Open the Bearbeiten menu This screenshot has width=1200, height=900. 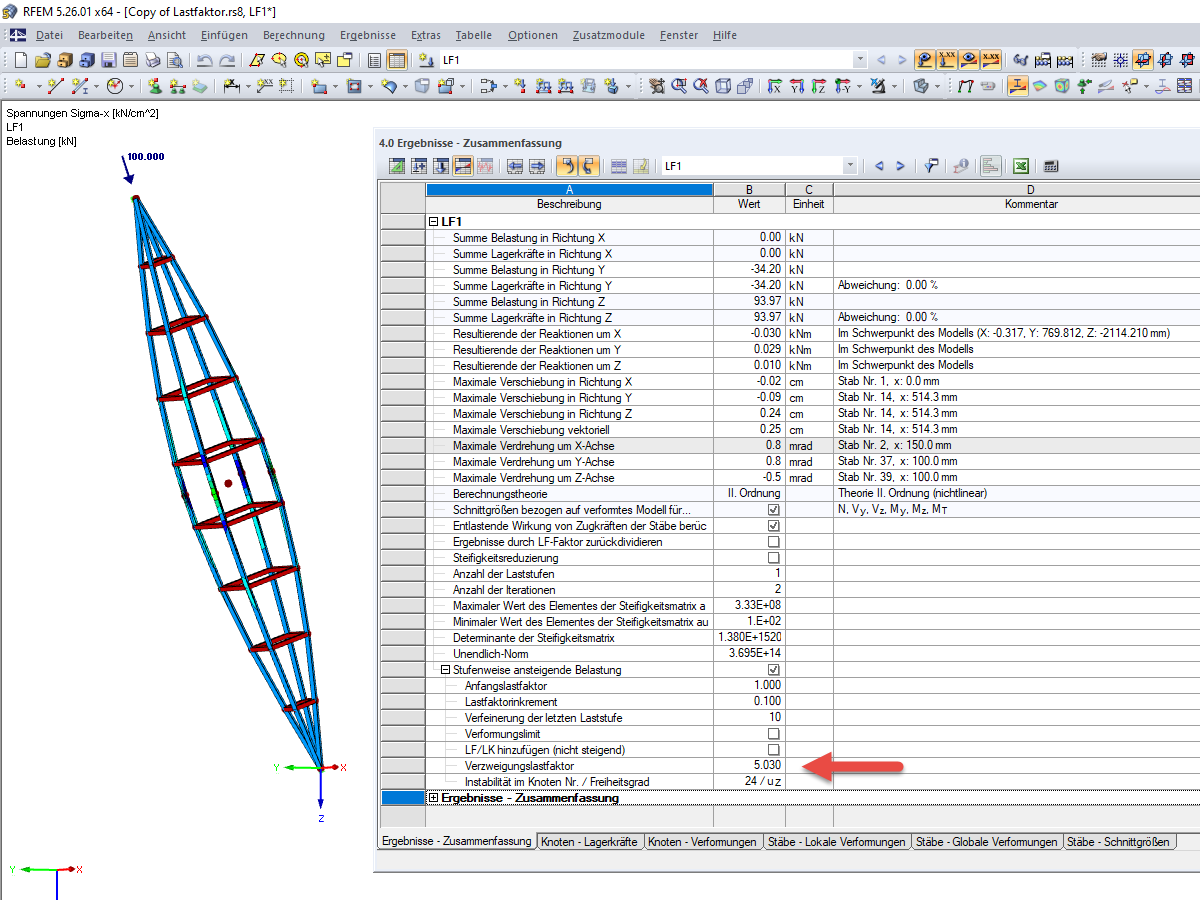(105, 35)
